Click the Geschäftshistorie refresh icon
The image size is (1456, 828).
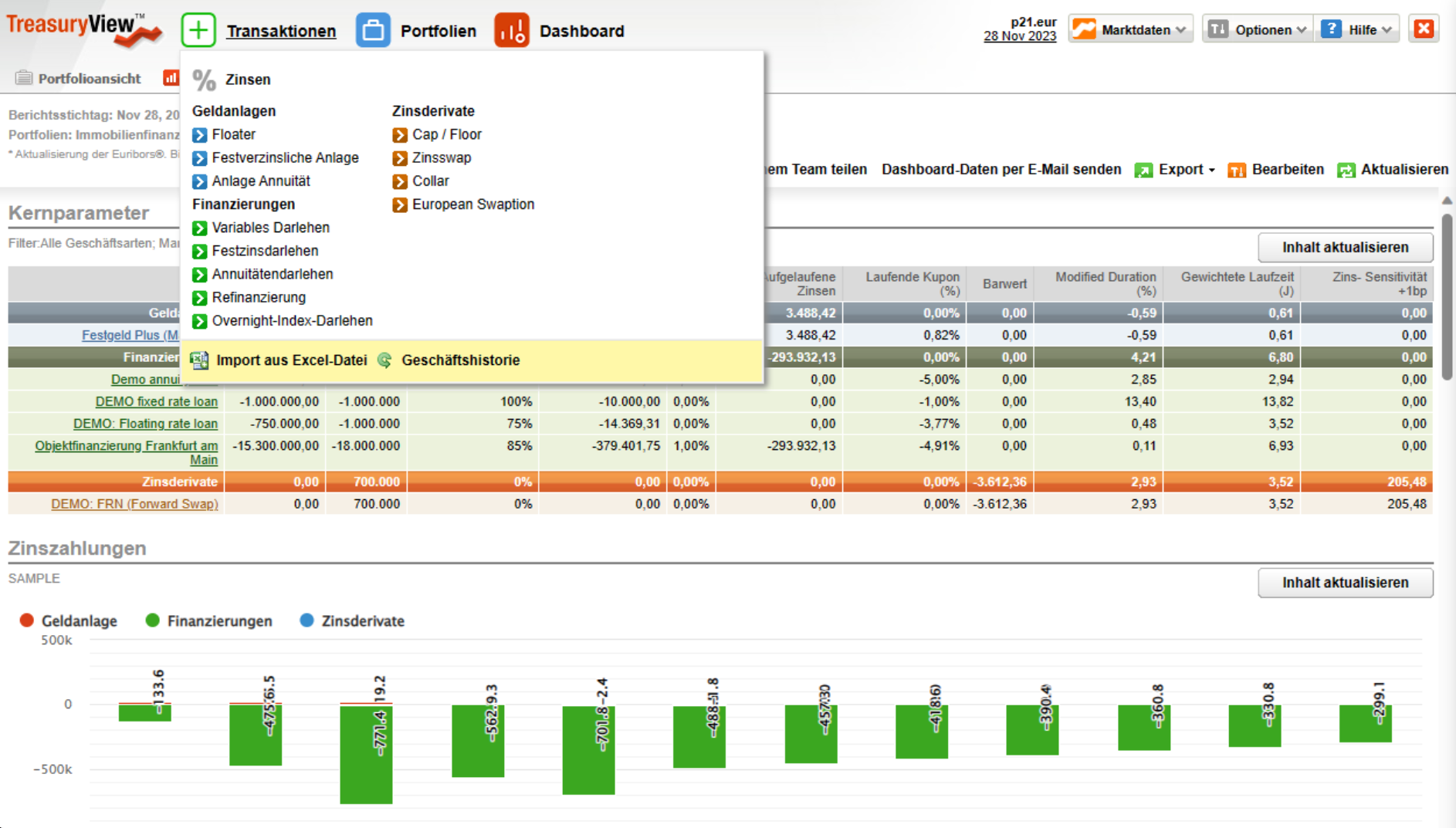[384, 360]
